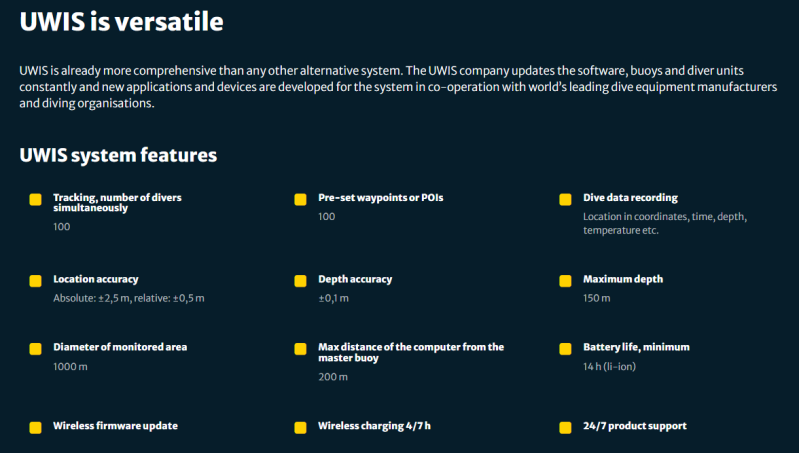Screen dimensions: 799x453
Task: Click the yellow square by Diameter of monitored area
Action: tap(35, 349)
